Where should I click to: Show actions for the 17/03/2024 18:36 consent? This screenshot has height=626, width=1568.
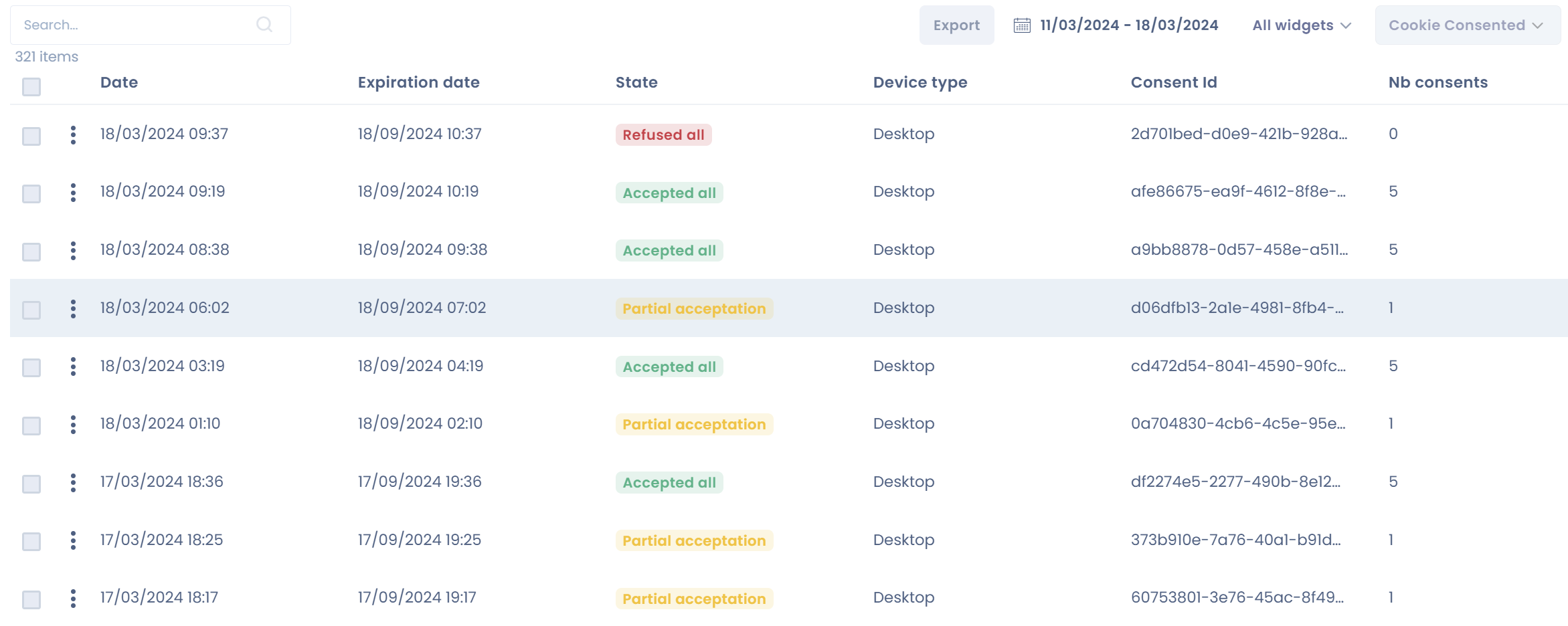(x=73, y=483)
